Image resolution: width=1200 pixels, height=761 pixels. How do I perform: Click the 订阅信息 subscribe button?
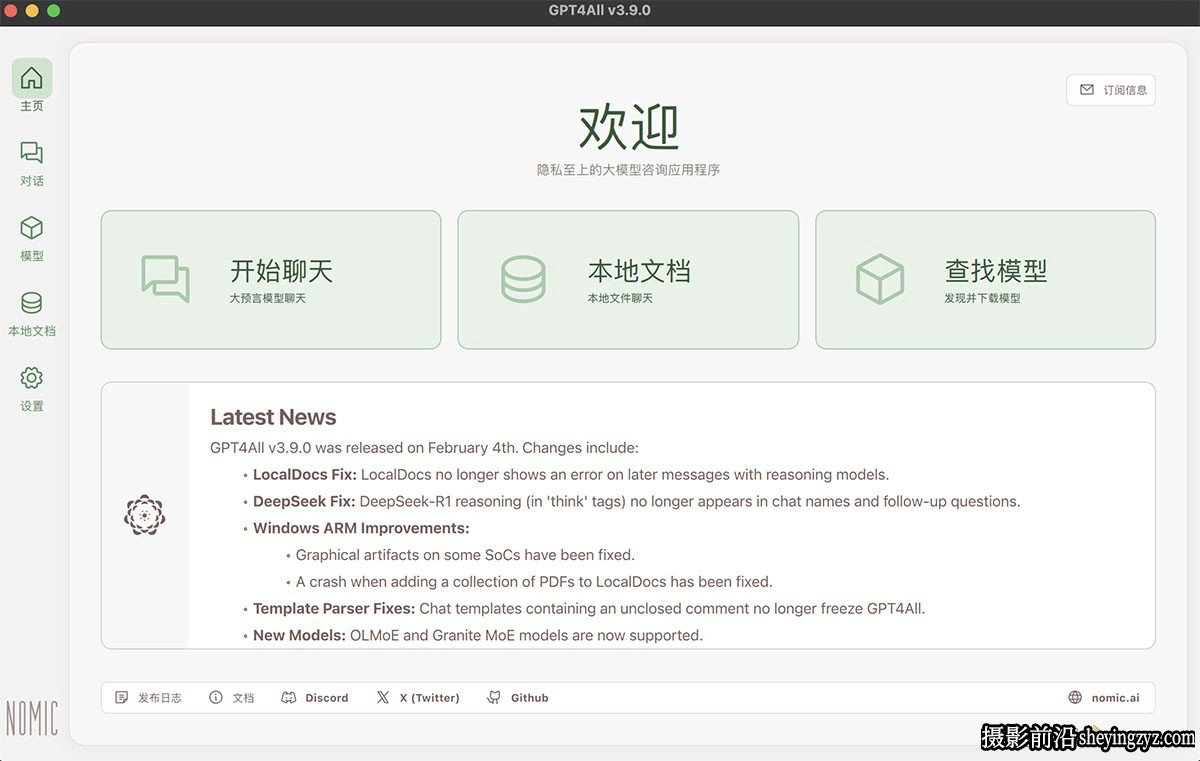(x=1111, y=90)
